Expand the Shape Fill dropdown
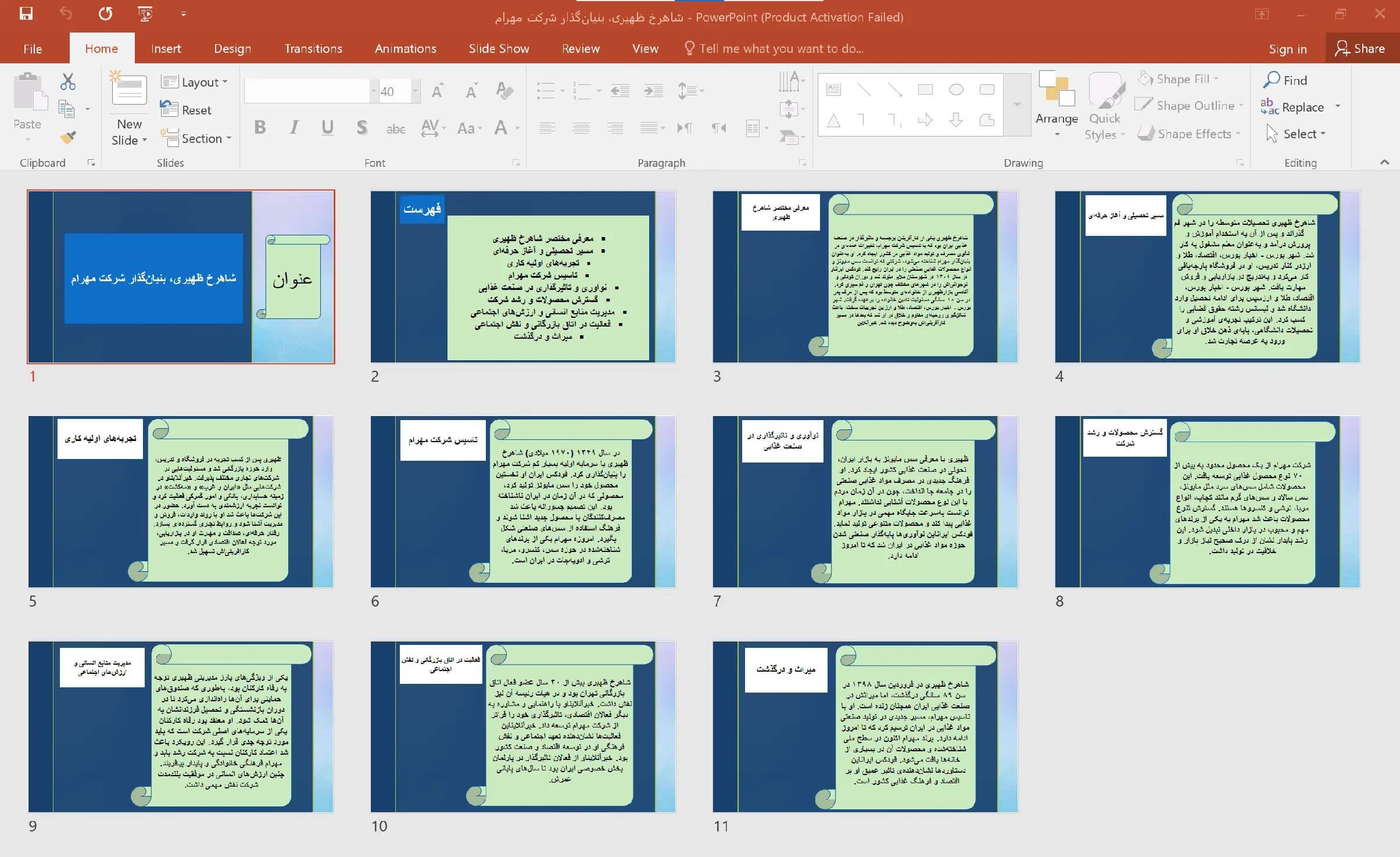This screenshot has height=857, width=1400. [1216, 79]
